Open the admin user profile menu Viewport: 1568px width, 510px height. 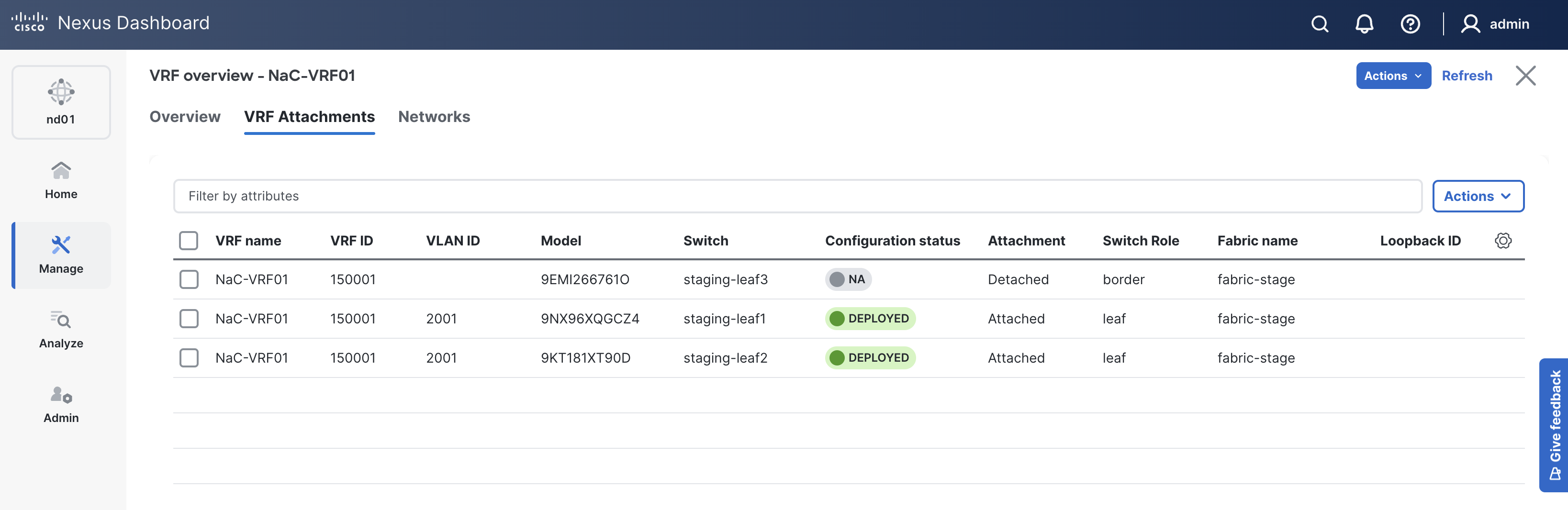click(x=1496, y=24)
